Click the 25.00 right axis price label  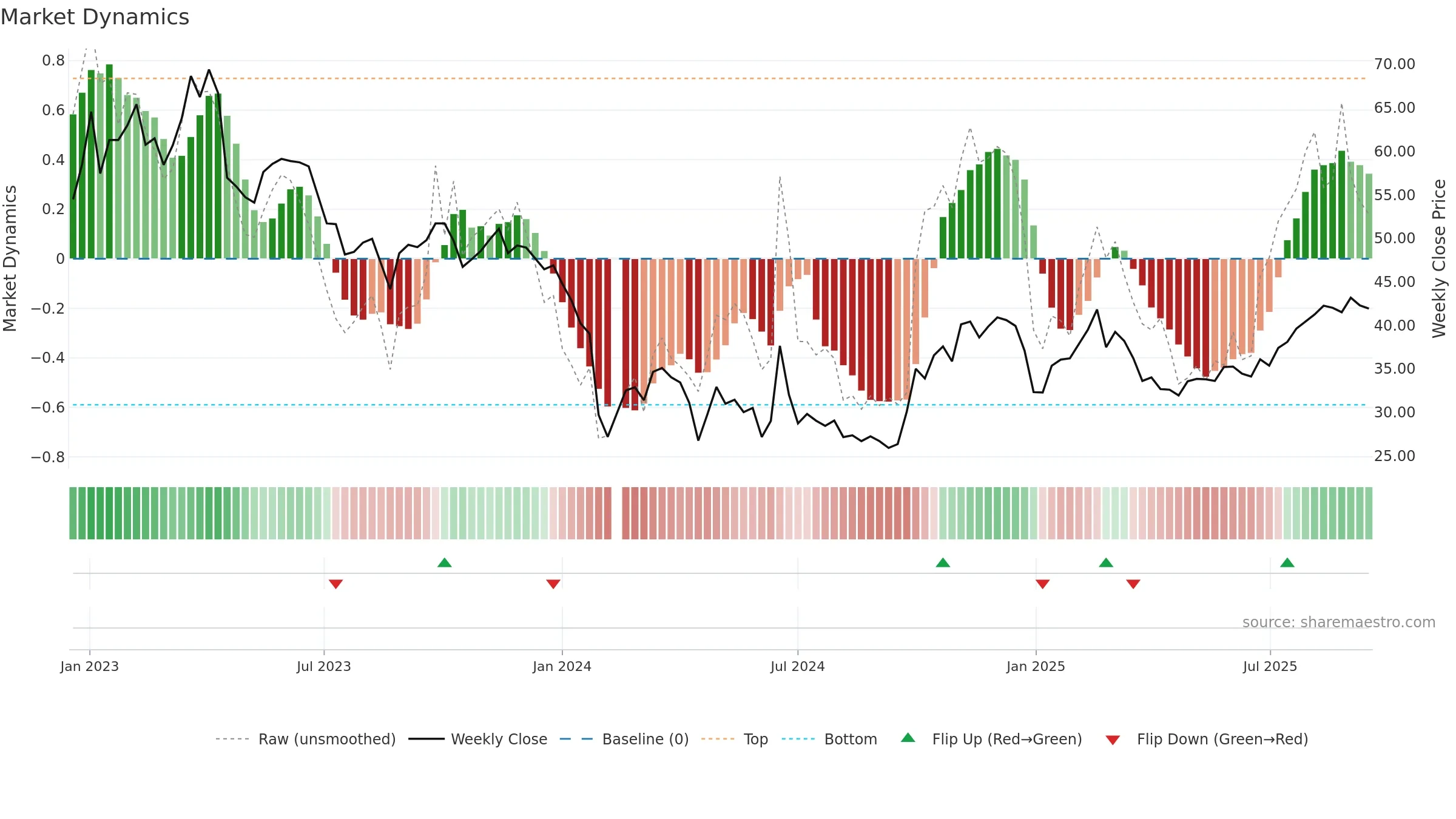tap(1395, 456)
